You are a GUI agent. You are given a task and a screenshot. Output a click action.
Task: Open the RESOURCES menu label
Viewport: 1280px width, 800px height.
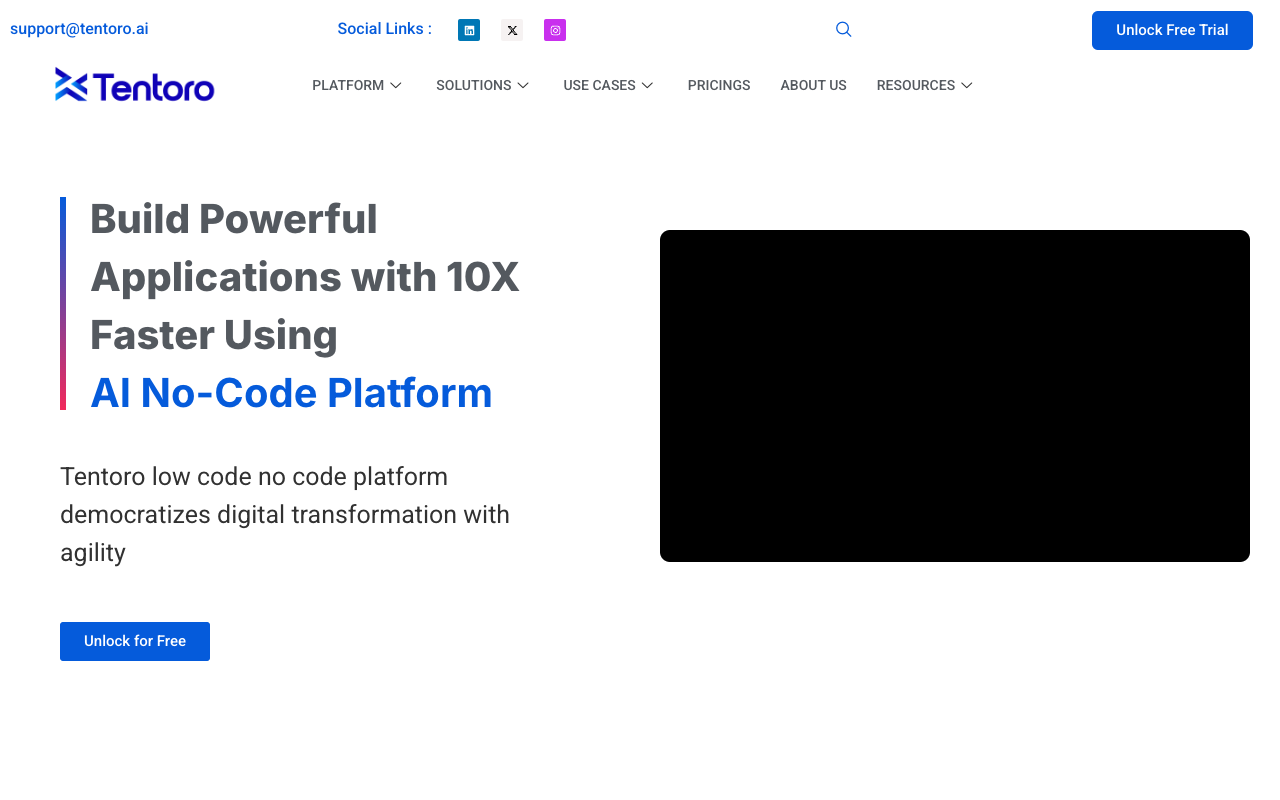click(916, 86)
